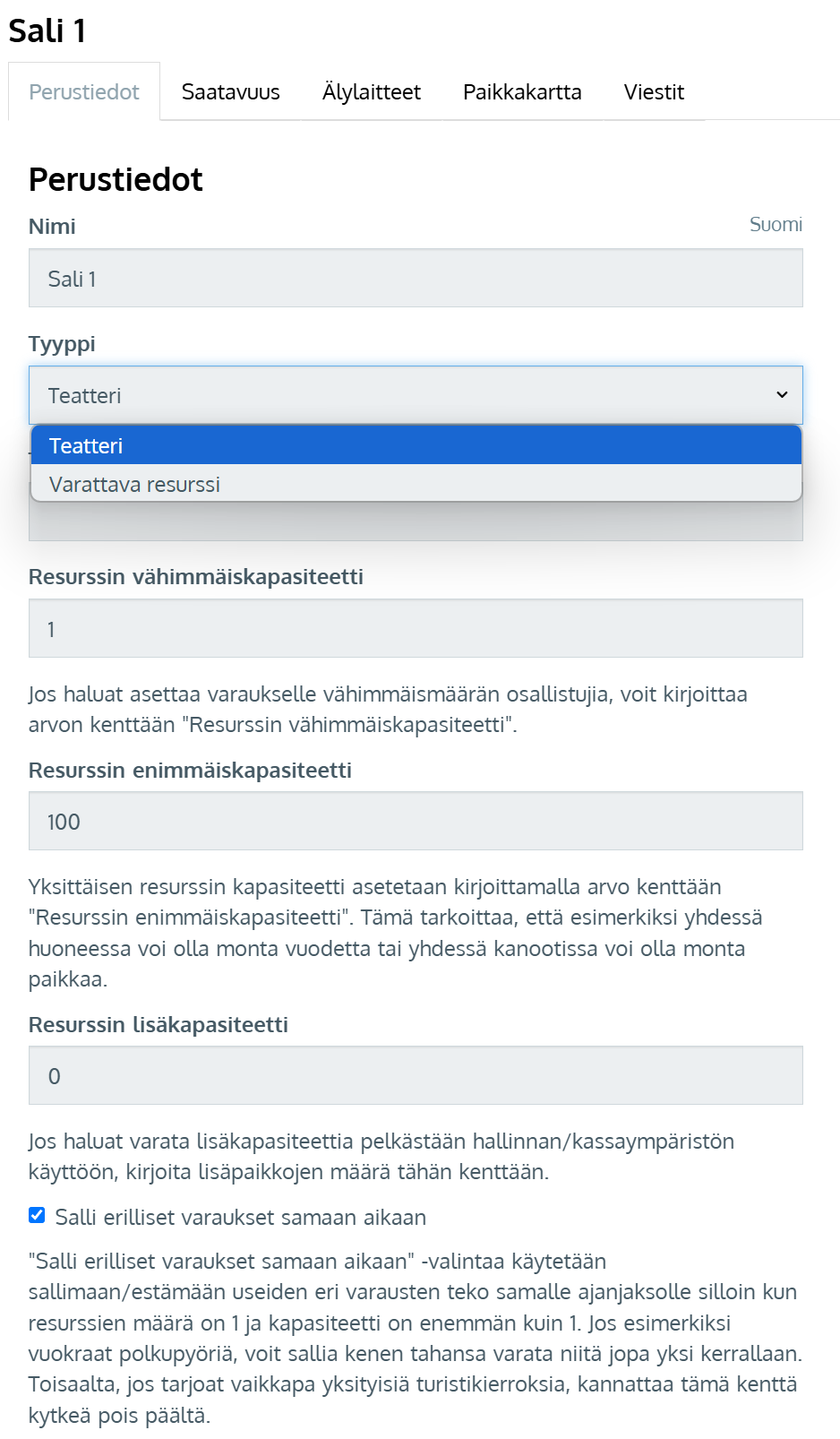Toggle Salli erilliset varaukset samaan aikaan checkbox
840x1439 pixels.
(x=37, y=1215)
